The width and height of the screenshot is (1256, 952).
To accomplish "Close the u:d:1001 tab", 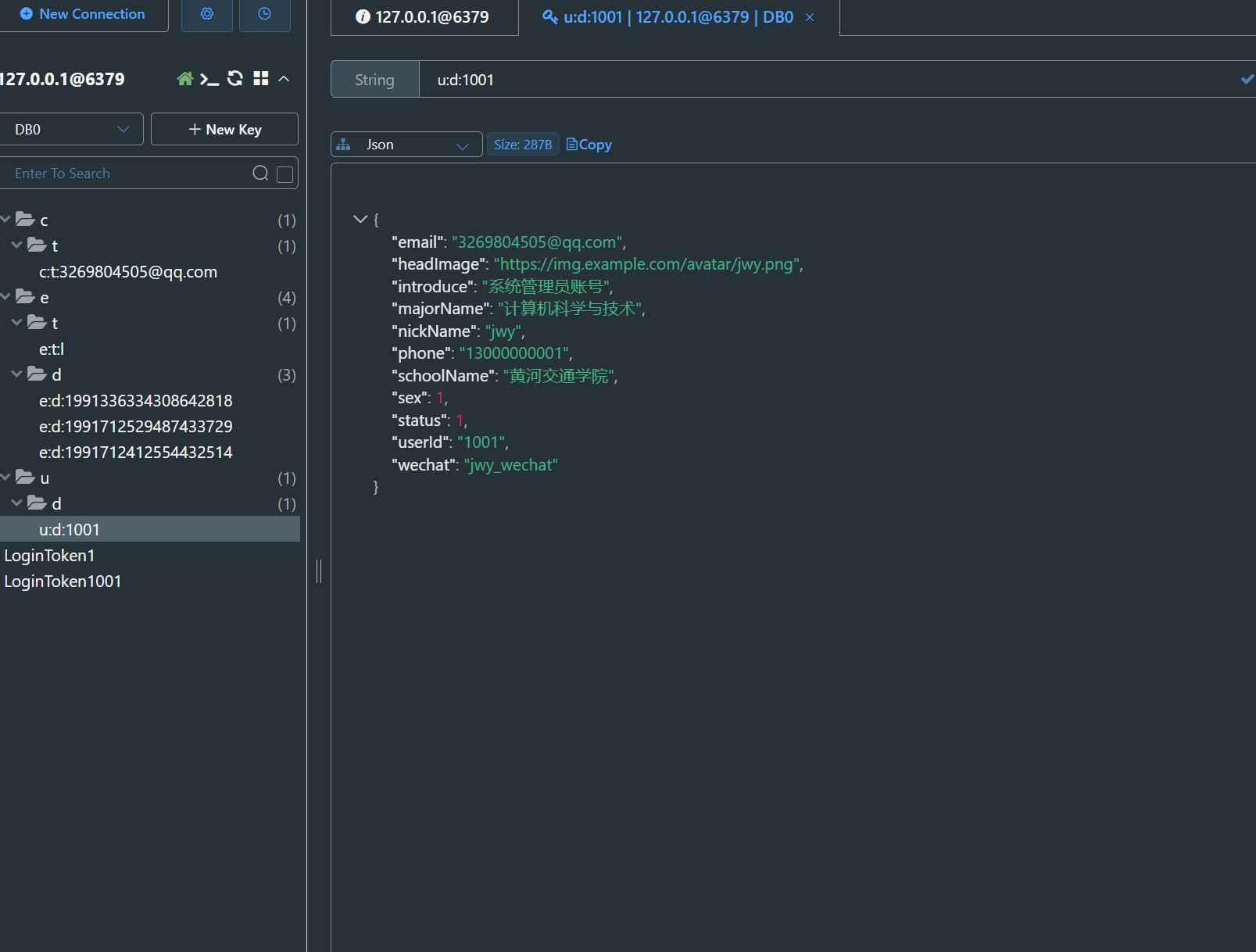I will (x=810, y=17).
